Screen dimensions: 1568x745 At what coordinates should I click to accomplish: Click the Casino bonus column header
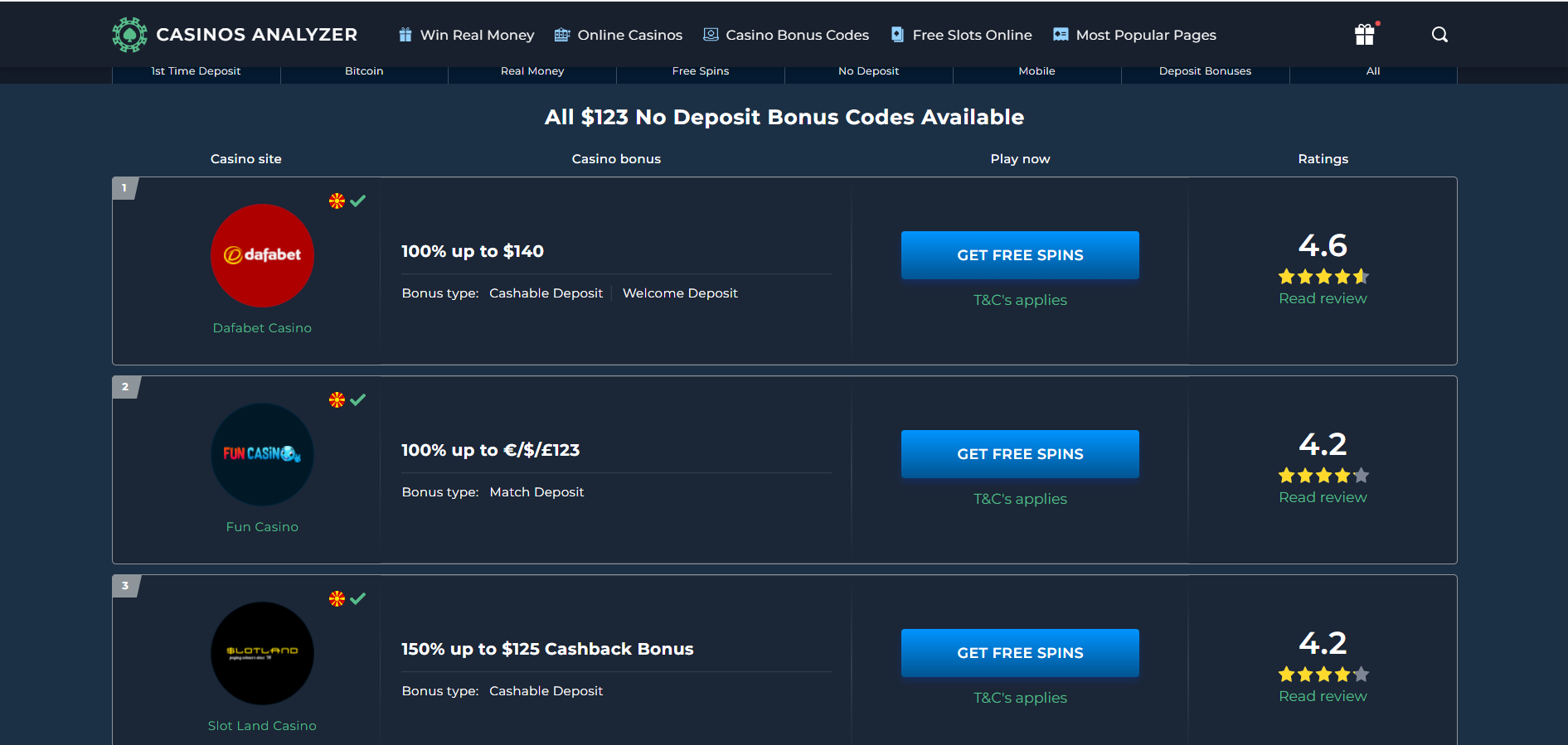point(616,159)
